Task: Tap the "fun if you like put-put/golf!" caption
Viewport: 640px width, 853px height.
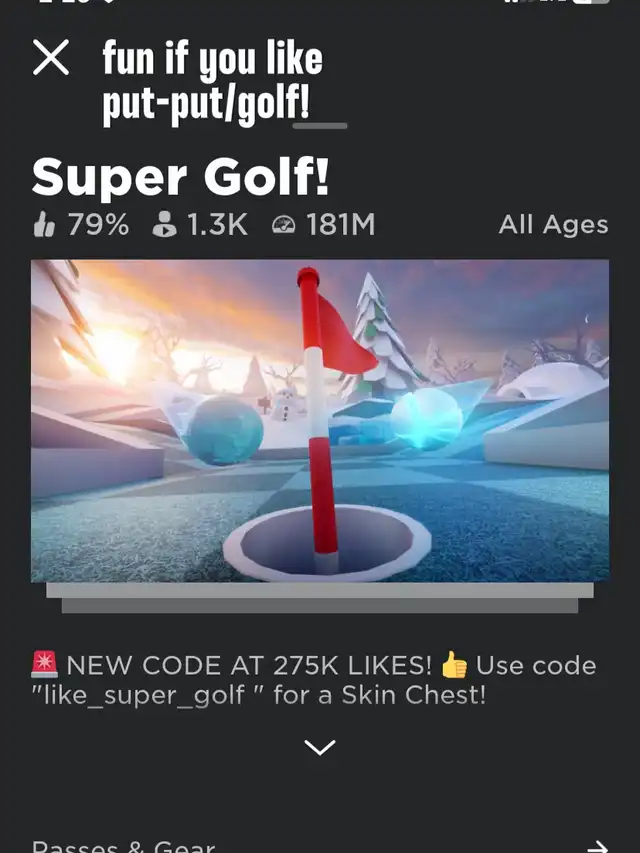Action: coord(213,81)
